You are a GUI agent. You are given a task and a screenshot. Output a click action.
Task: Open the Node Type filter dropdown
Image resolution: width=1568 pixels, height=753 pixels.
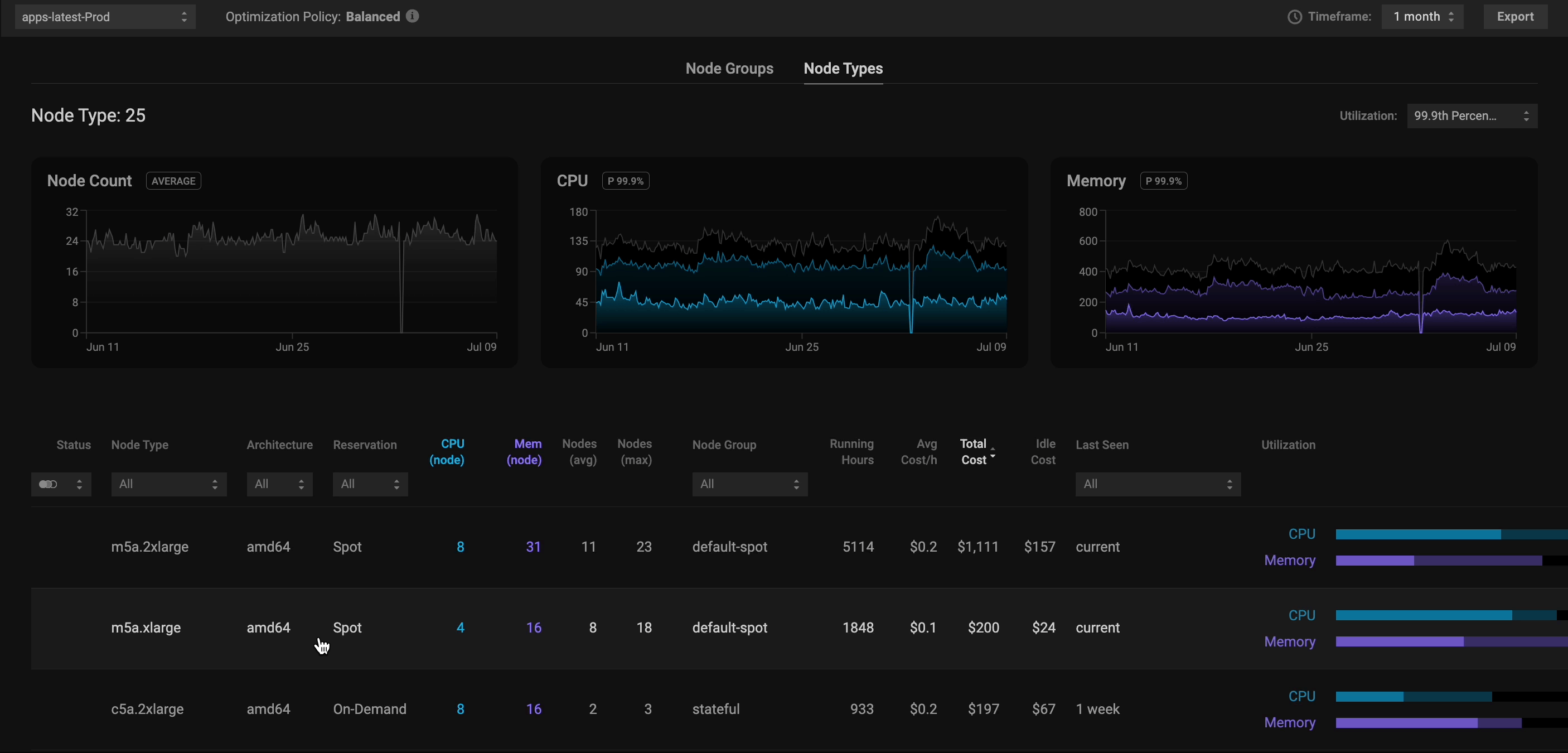(x=168, y=485)
